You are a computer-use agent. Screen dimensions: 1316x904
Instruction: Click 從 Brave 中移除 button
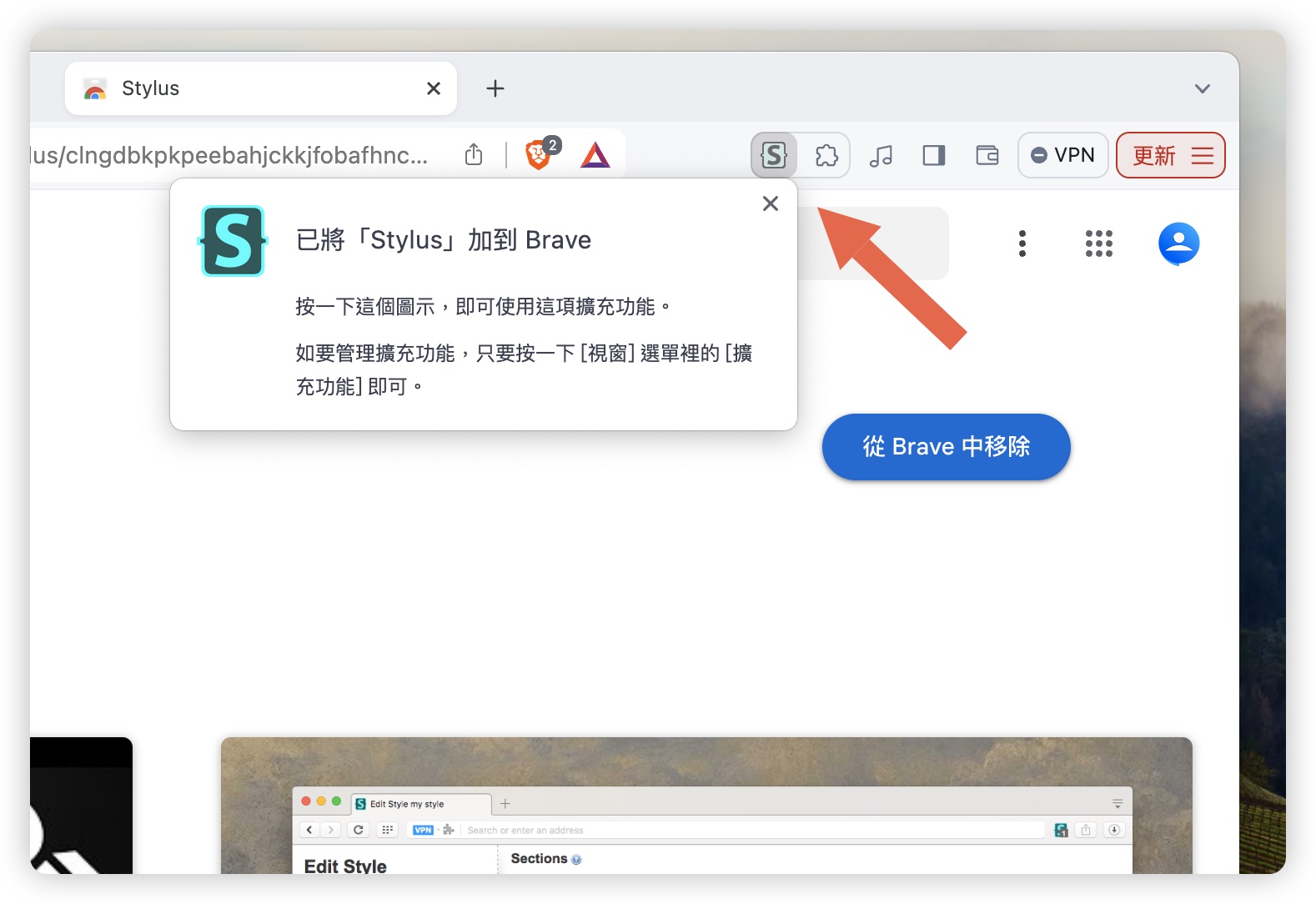947,447
